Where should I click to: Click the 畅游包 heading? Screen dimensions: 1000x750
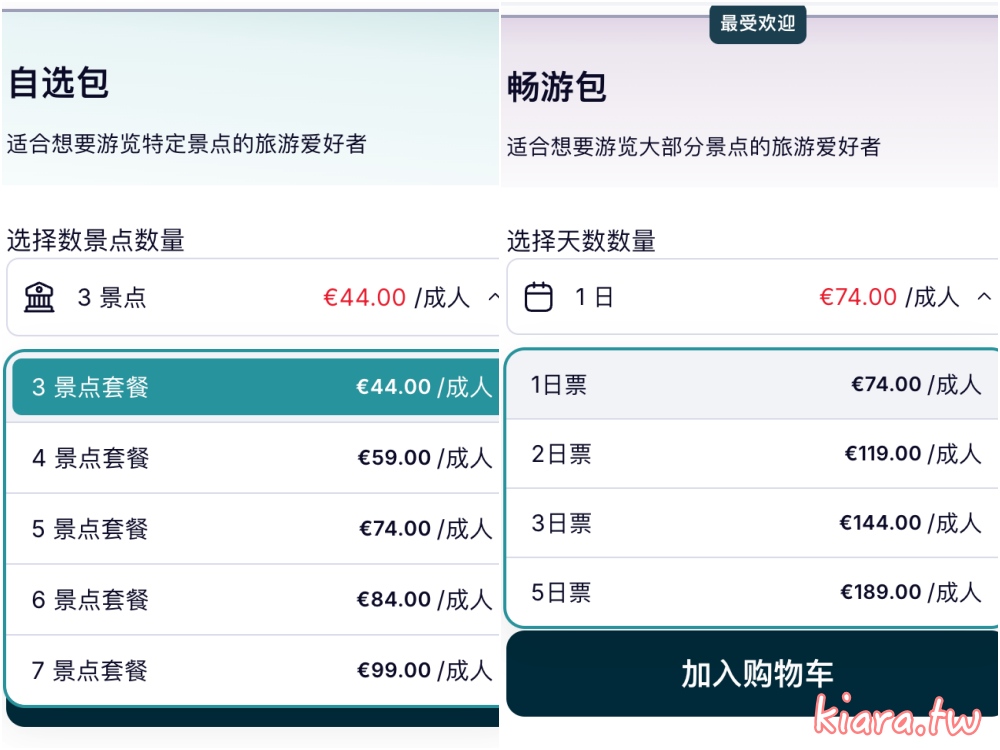[557, 87]
